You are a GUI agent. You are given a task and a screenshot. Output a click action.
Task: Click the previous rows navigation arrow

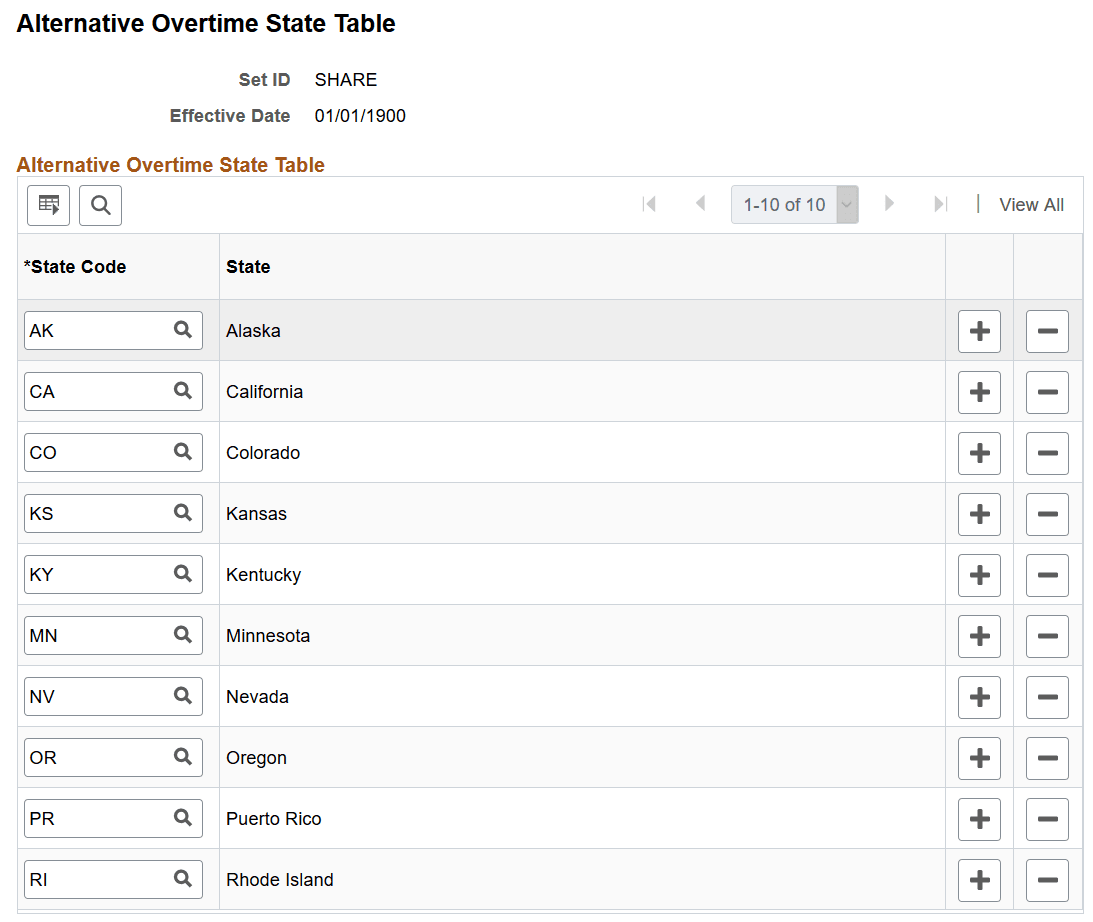click(x=700, y=204)
